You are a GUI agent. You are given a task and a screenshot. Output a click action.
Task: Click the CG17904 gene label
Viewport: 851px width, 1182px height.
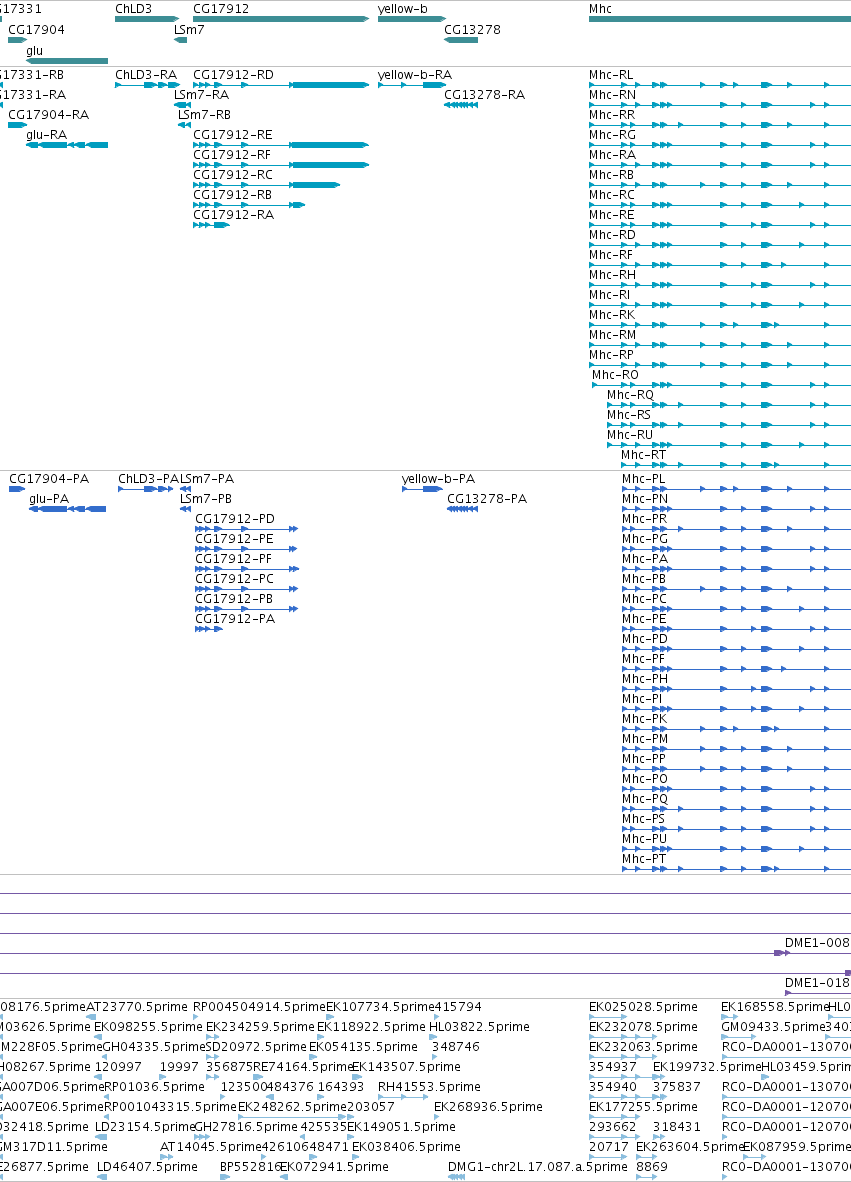pyautogui.click(x=36, y=30)
